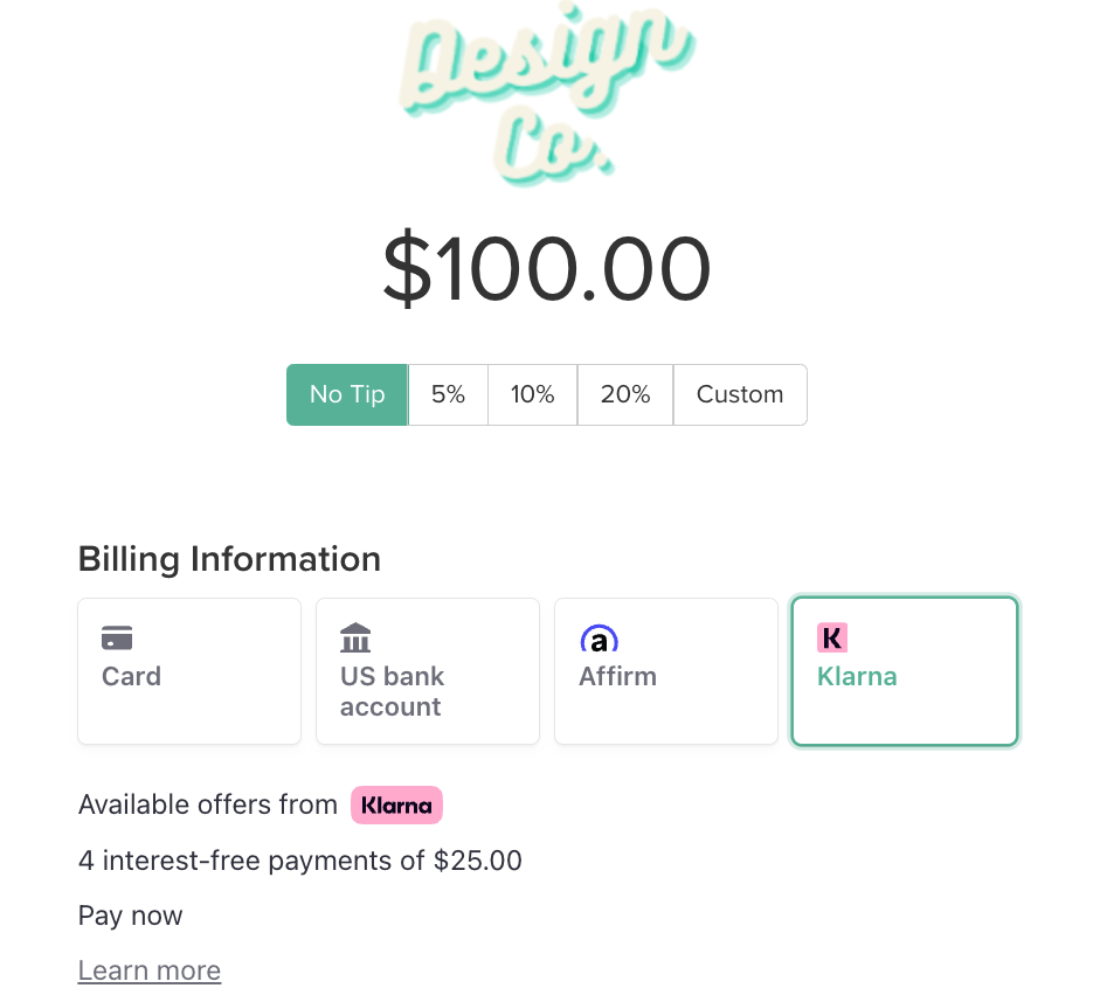Click the 4 interest-free payments offer
The width and height of the screenshot is (1100, 1000).
300,861
